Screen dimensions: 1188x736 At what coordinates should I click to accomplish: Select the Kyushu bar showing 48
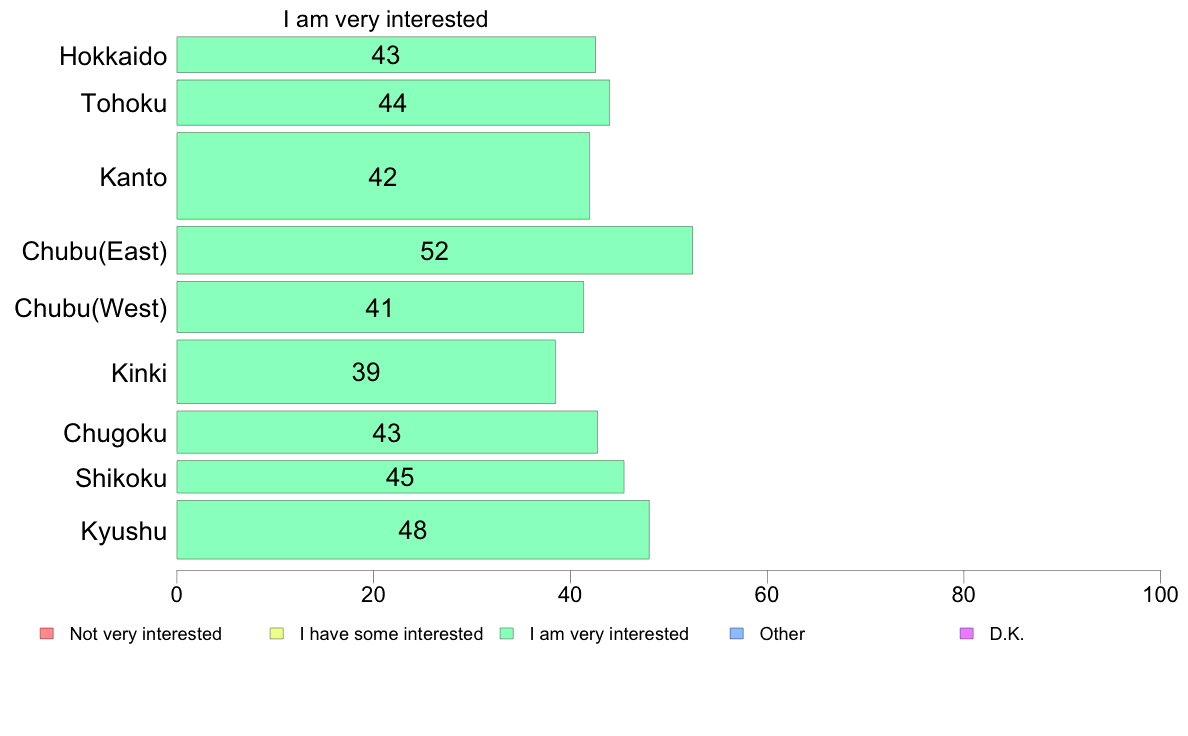(413, 530)
